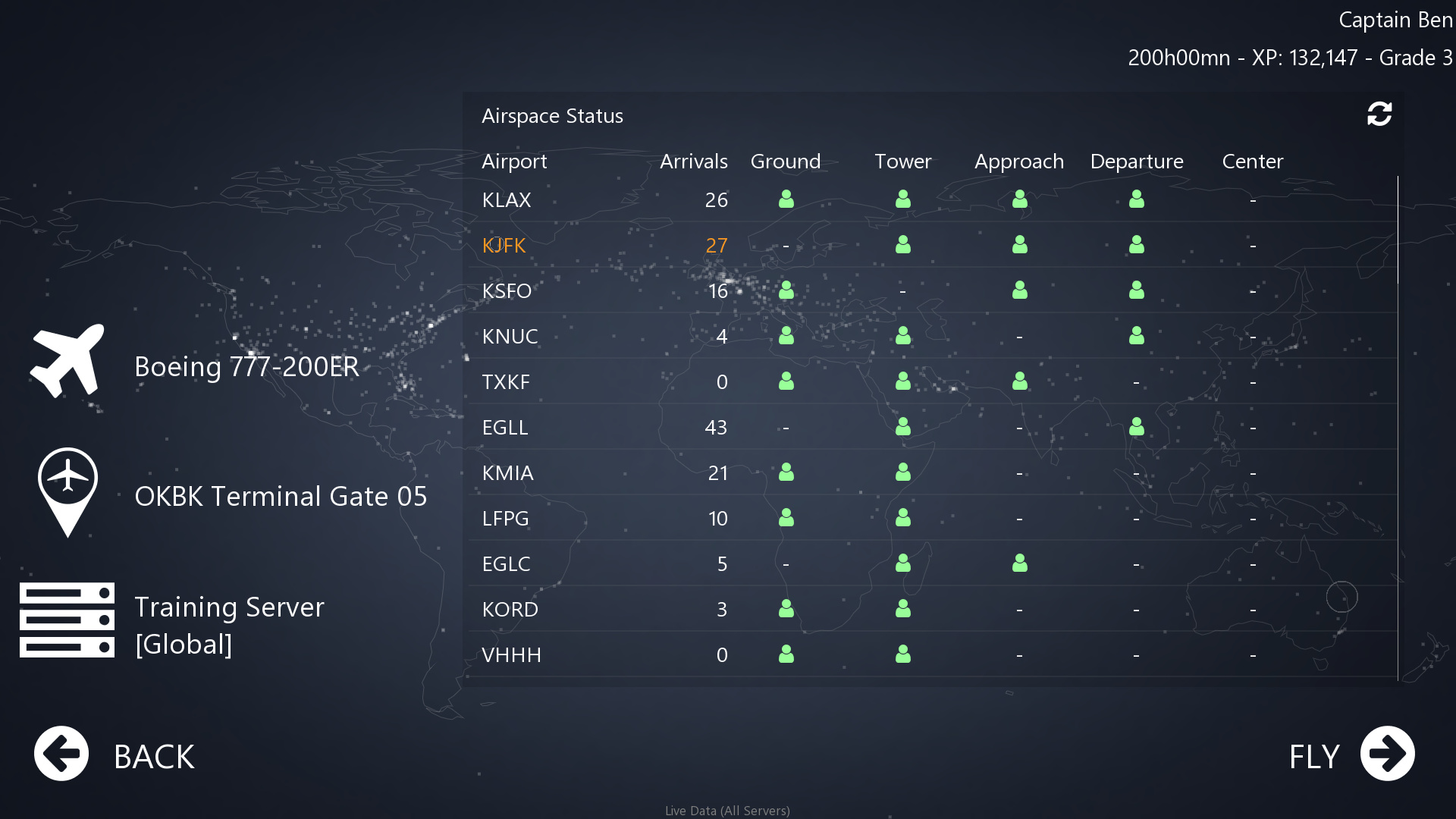The width and height of the screenshot is (1456, 819).
Task: Open OKBK Terminal Gate 05 selection
Action: point(281,497)
